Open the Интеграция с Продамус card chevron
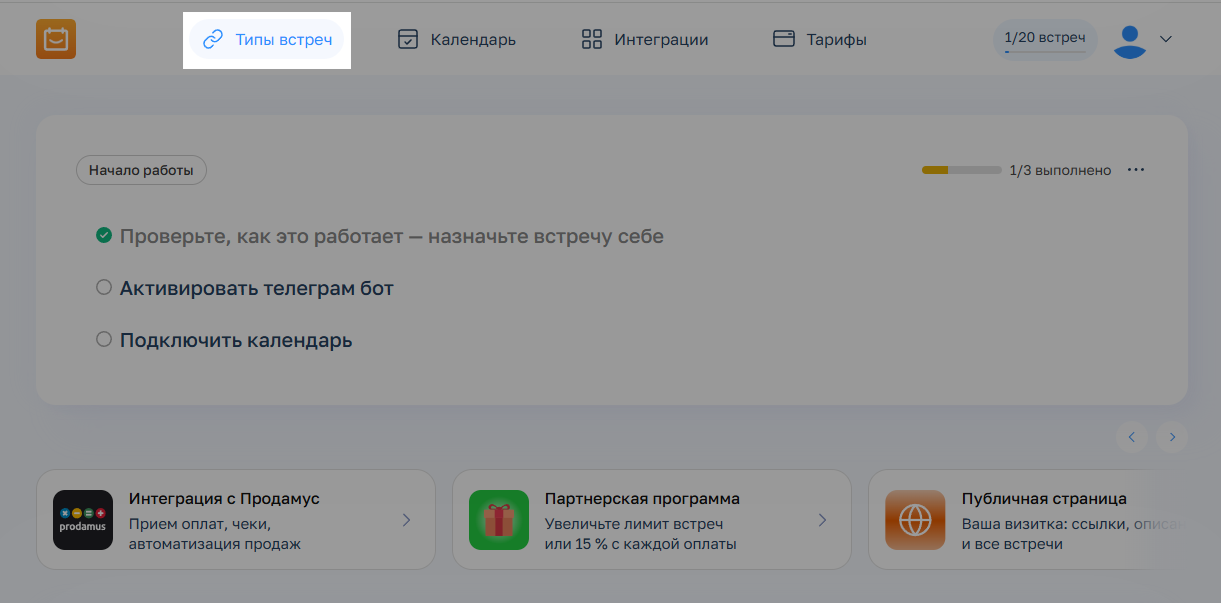Image resolution: width=1221 pixels, height=603 pixels. 406,520
